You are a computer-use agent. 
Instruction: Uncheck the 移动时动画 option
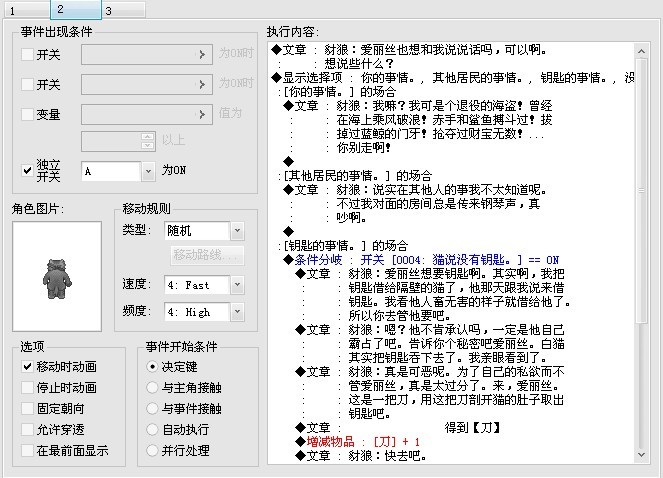pos(27,366)
